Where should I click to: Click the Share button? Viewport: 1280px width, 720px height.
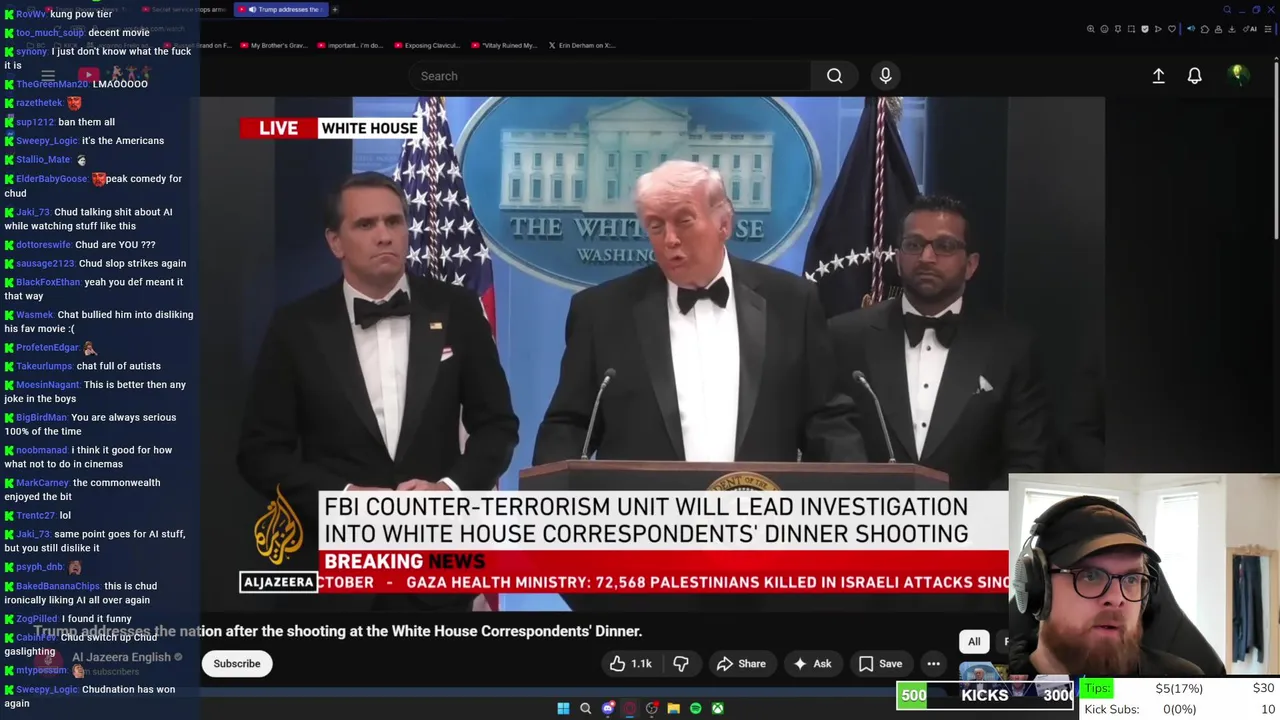pos(741,664)
